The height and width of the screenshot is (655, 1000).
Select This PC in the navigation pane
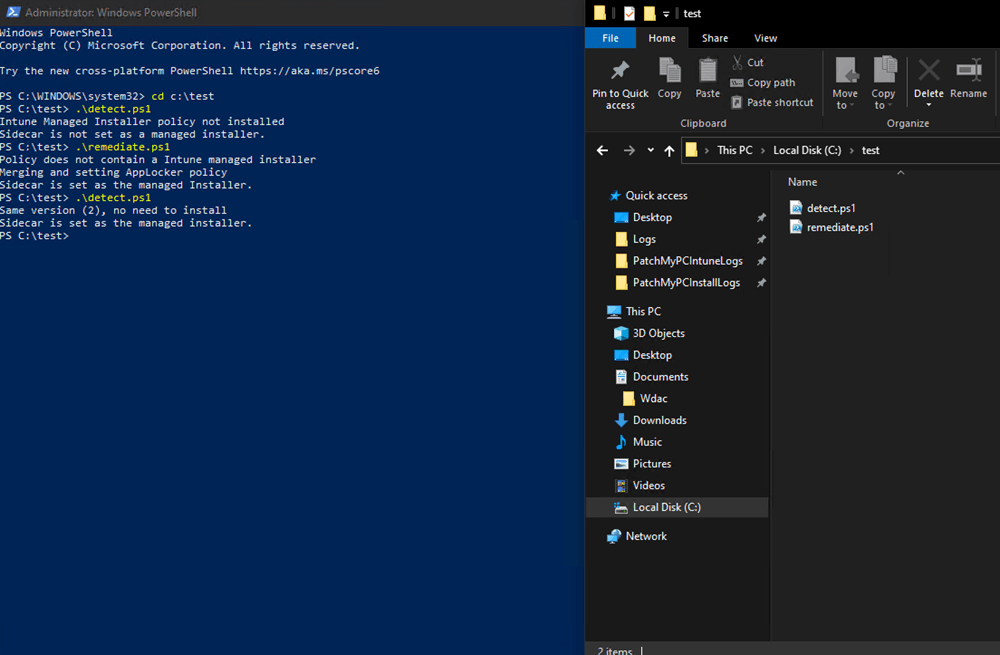[643, 311]
